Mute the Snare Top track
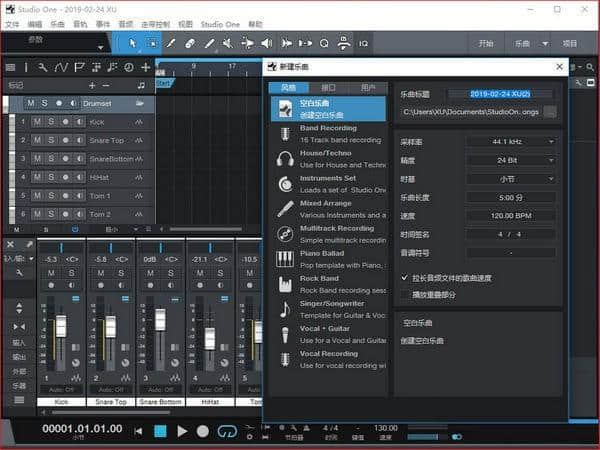600x450 pixels. 36,140
